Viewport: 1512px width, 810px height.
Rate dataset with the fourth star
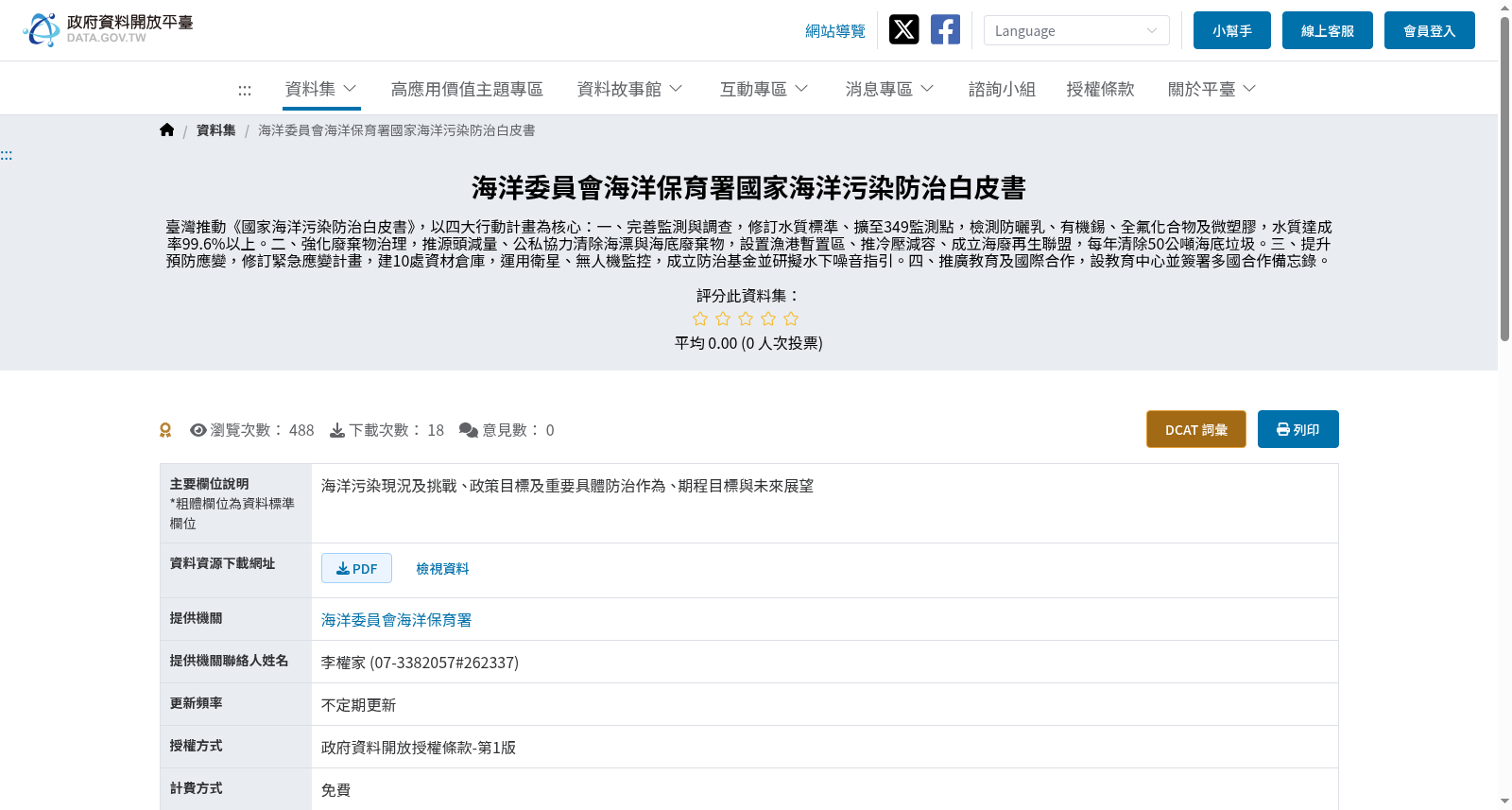point(768,319)
